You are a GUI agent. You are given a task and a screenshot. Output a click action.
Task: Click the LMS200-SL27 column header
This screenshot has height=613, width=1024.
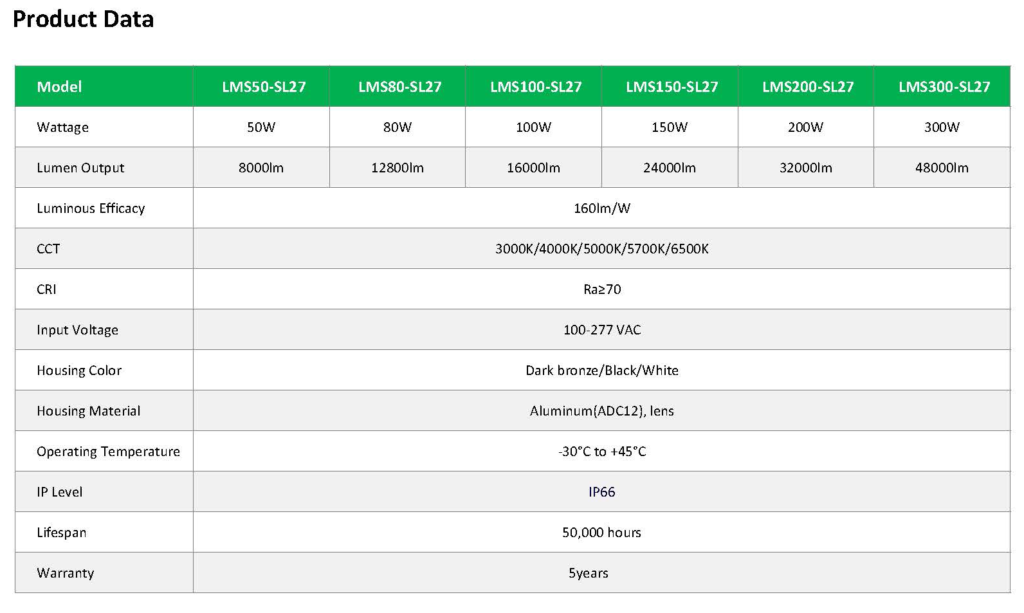808,87
